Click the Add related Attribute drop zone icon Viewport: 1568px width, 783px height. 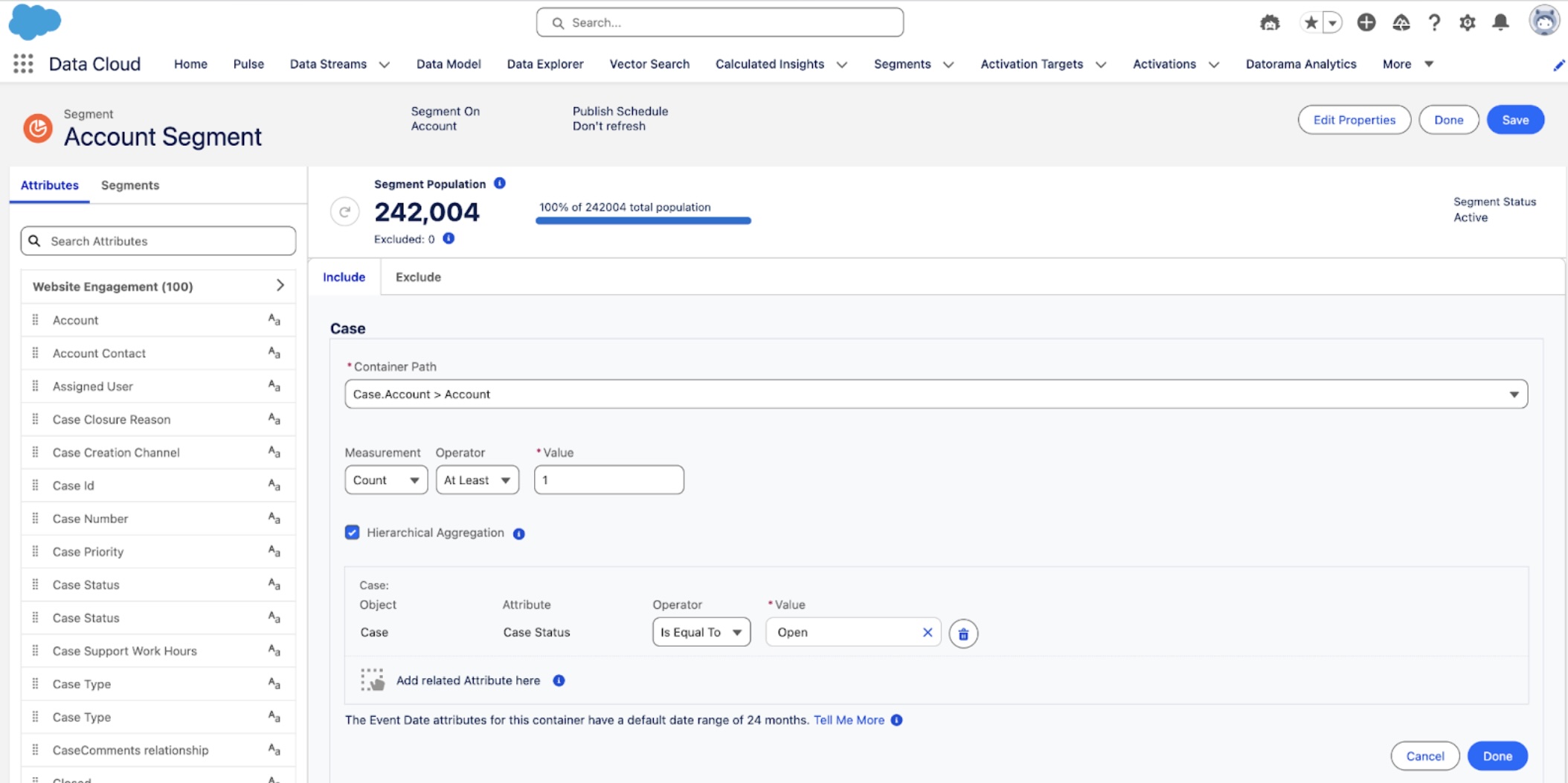click(373, 680)
